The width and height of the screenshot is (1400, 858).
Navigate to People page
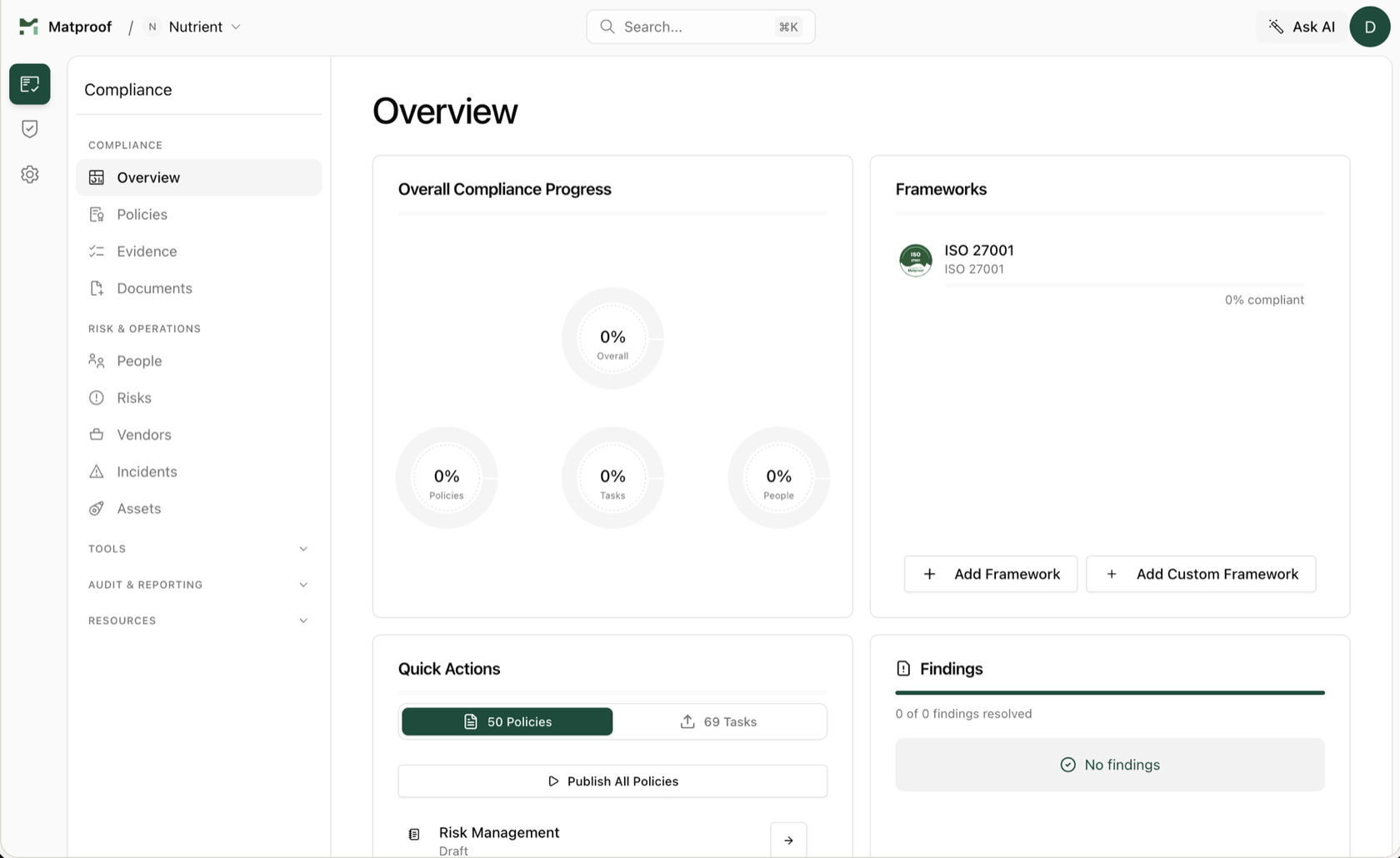198,361
